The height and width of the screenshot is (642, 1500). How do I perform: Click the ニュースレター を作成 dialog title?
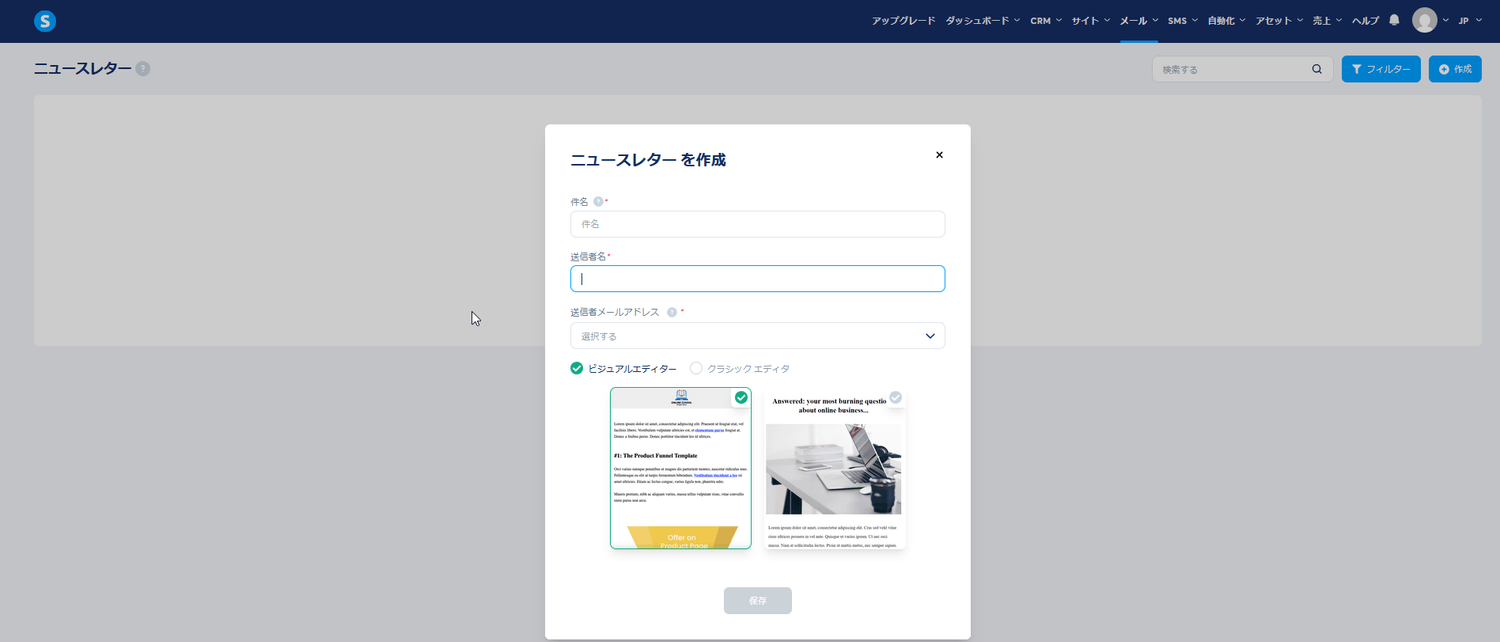[x=648, y=160]
